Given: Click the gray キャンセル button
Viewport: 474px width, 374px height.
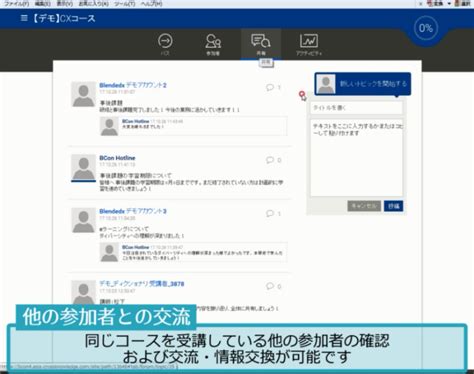Looking at the screenshot, I should [364, 206].
